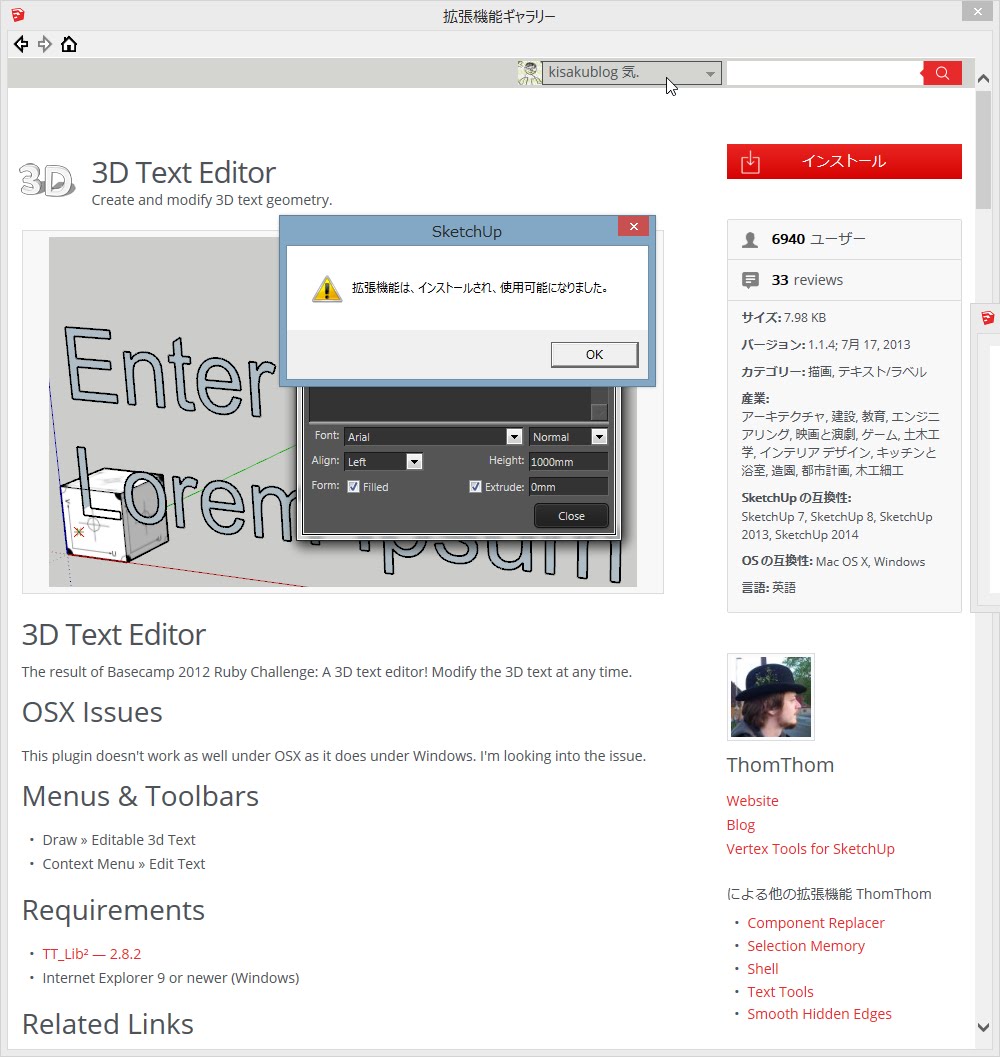Viewport: 1000px width, 1057px height.
Task: Click the reviews speech bubble icon
Action: [750, 280]
